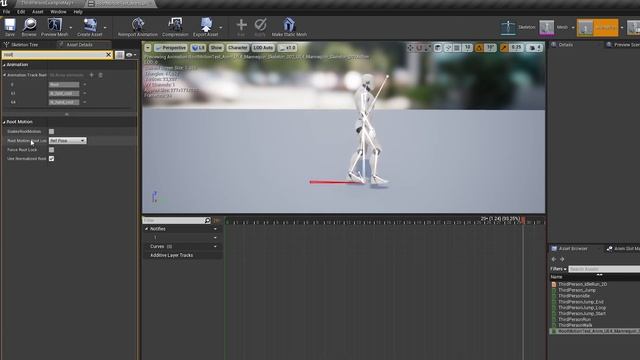Image resolution: width=640 pixels, height=360 pixels.
Task: Open the Preview Mesh dropdown arrow
Action: pos(71,28)
